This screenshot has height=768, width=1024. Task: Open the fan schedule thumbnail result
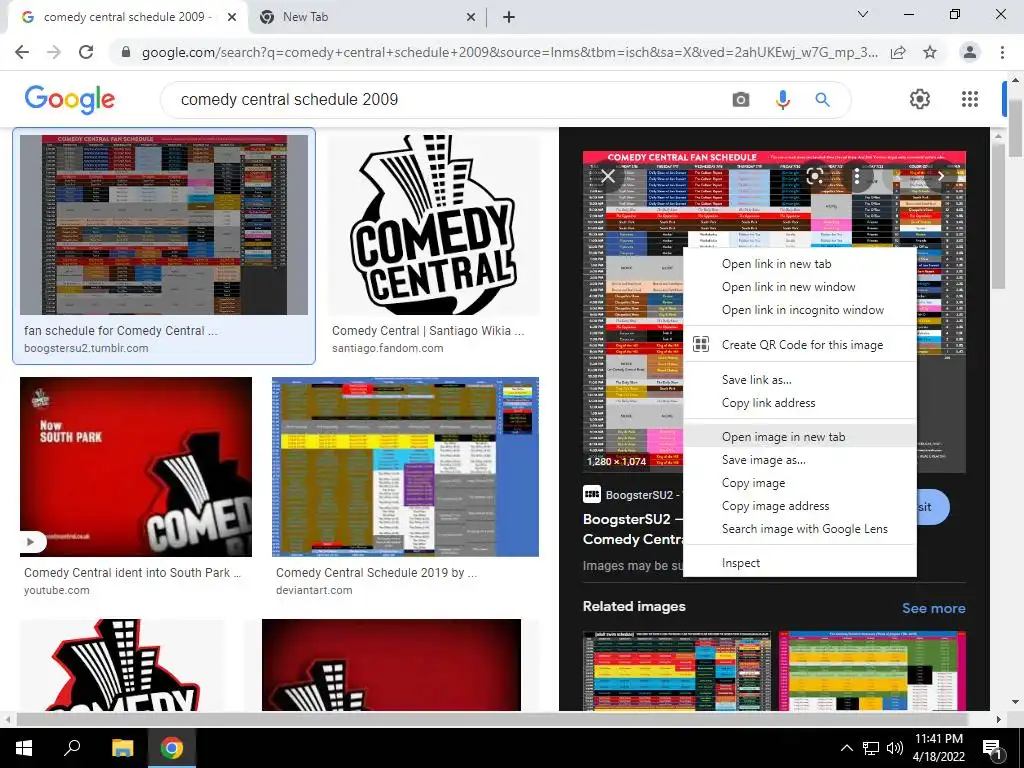[x=164, y=225]
